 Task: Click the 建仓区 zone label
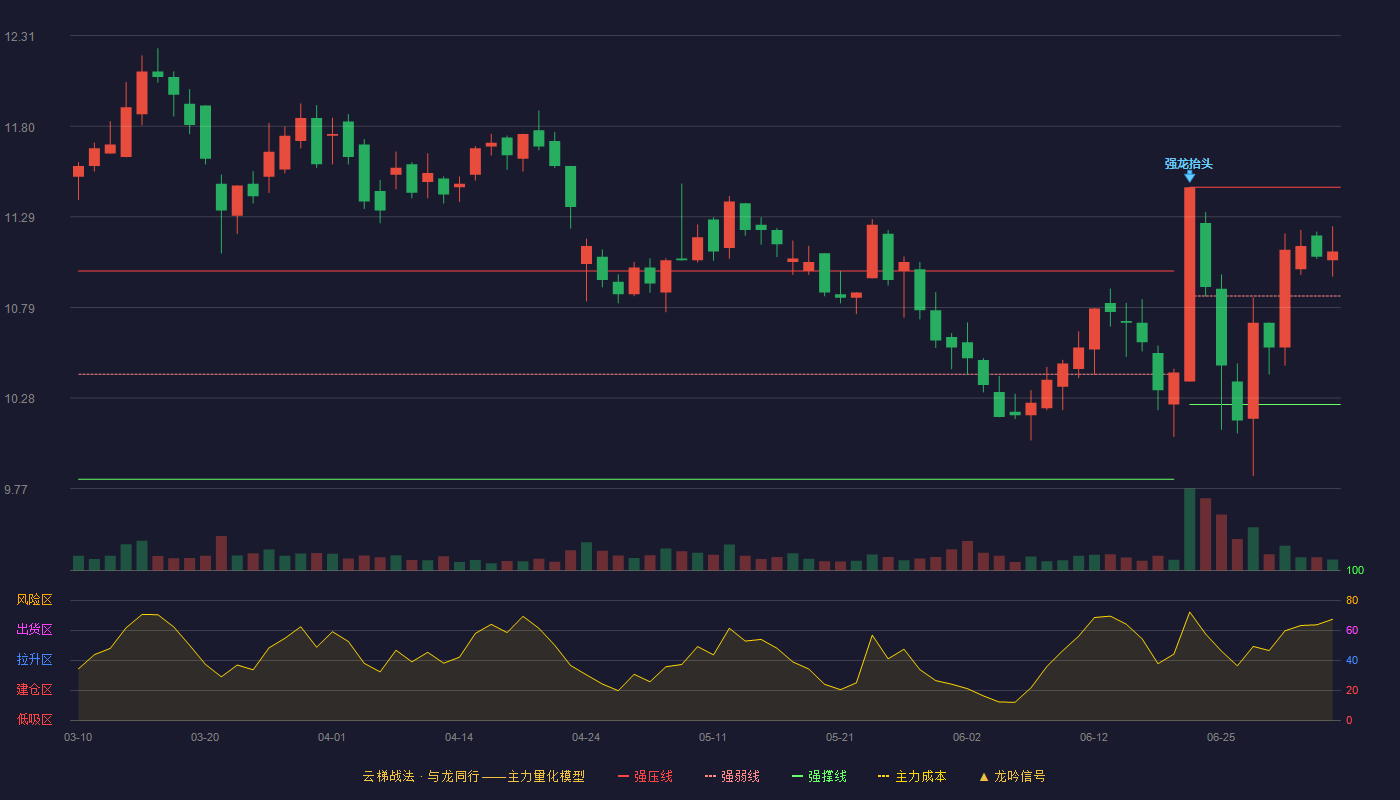point(34,690)
